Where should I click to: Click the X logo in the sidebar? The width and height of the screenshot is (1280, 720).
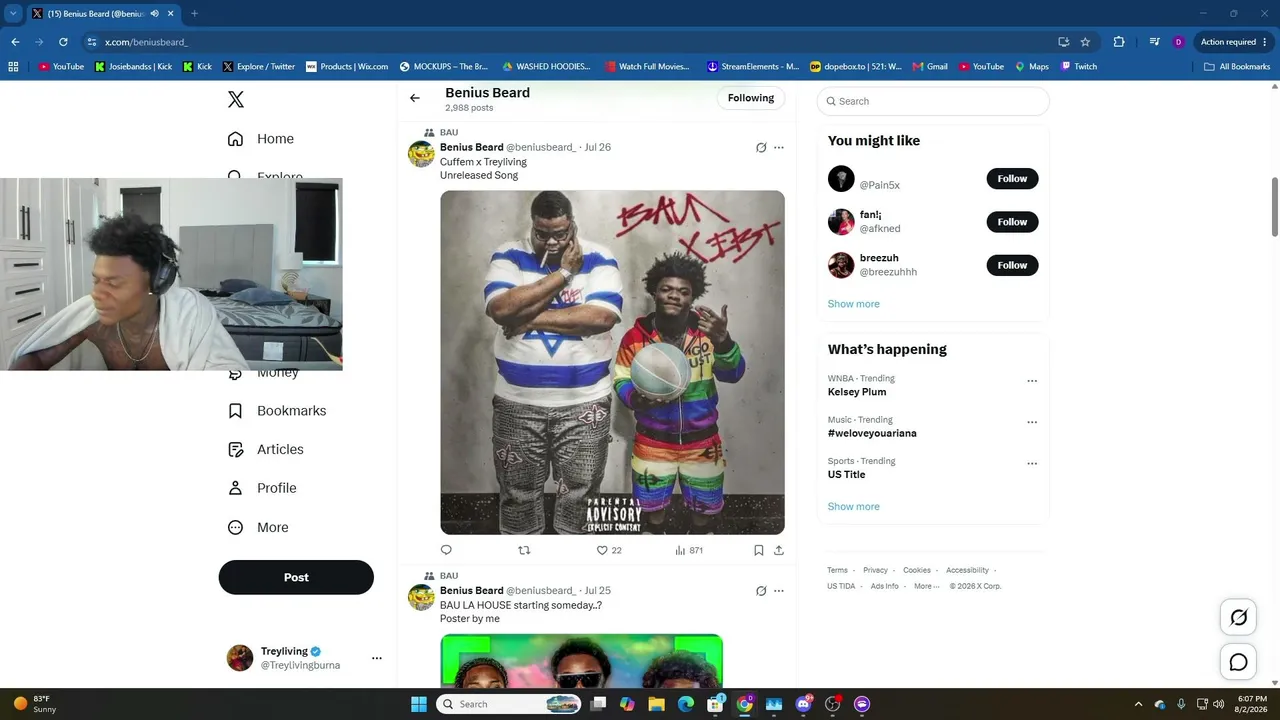[236, 99]
